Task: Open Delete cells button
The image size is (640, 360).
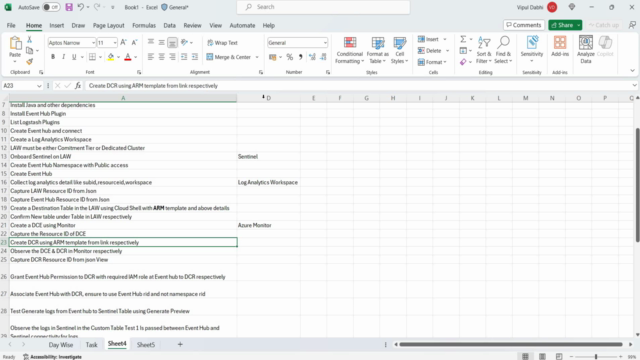Action: coord(430,51)
